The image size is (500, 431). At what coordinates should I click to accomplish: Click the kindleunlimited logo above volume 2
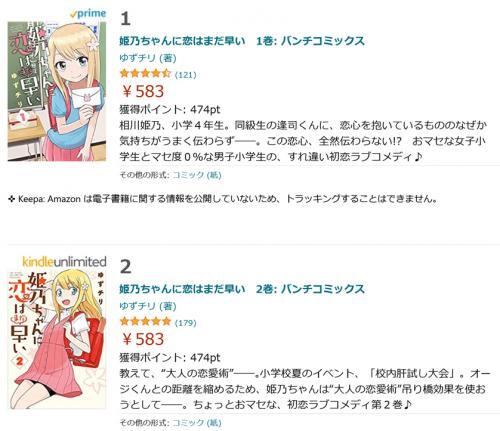point(64,262)
